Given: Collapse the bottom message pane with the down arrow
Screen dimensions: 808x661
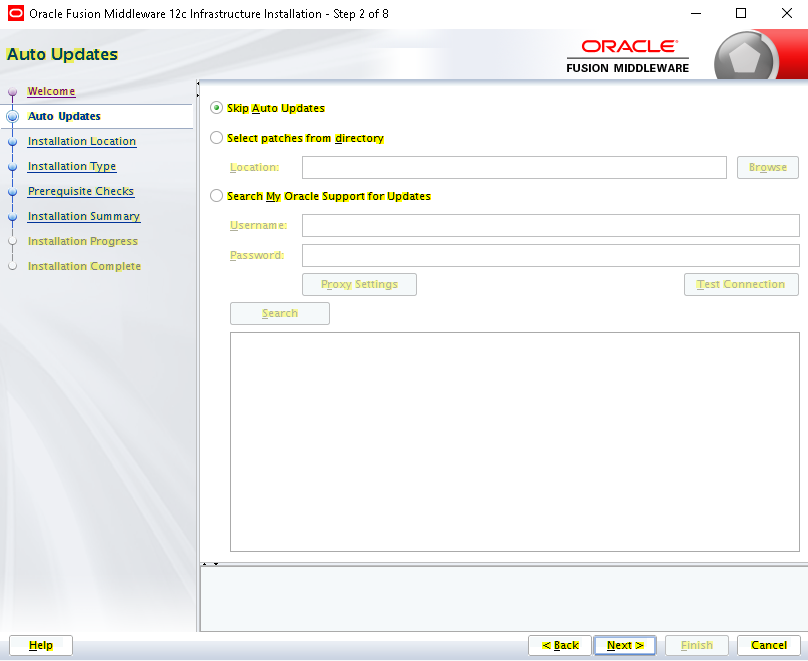Looking at the screenshot, I should pos(216,564).
